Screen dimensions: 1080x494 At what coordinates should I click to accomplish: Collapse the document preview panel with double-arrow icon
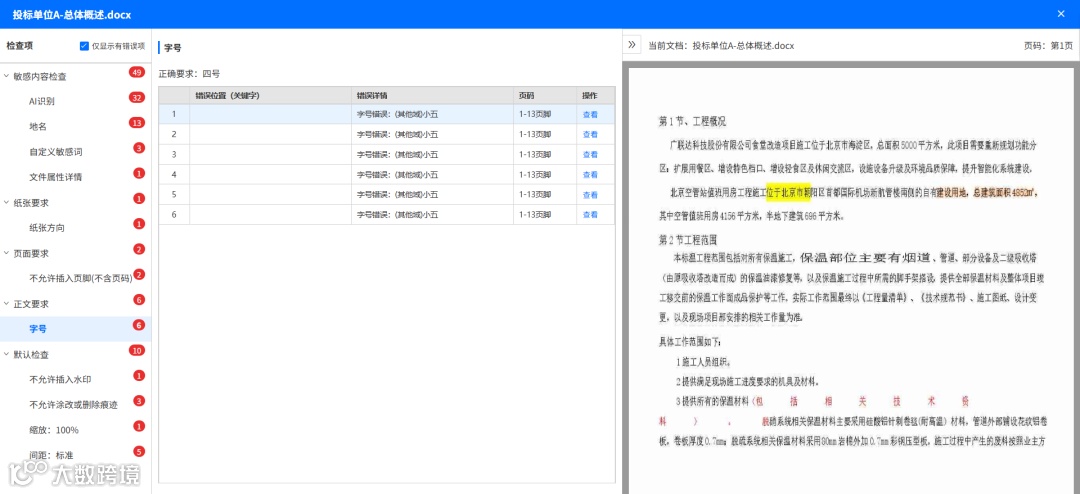(632, 45)
